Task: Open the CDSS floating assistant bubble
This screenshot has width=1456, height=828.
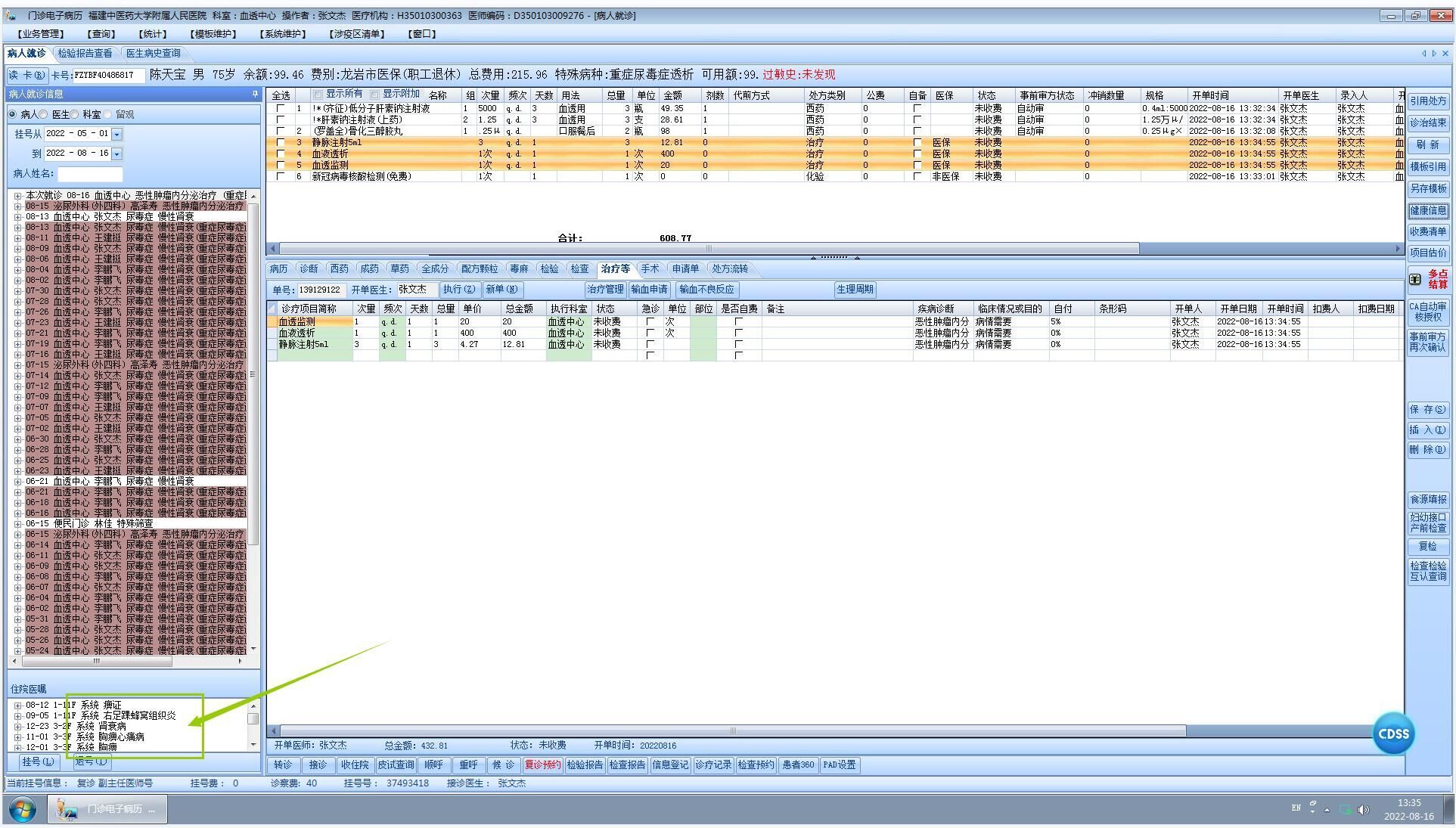Action: pyautogui.click(x=1392, y=733)
